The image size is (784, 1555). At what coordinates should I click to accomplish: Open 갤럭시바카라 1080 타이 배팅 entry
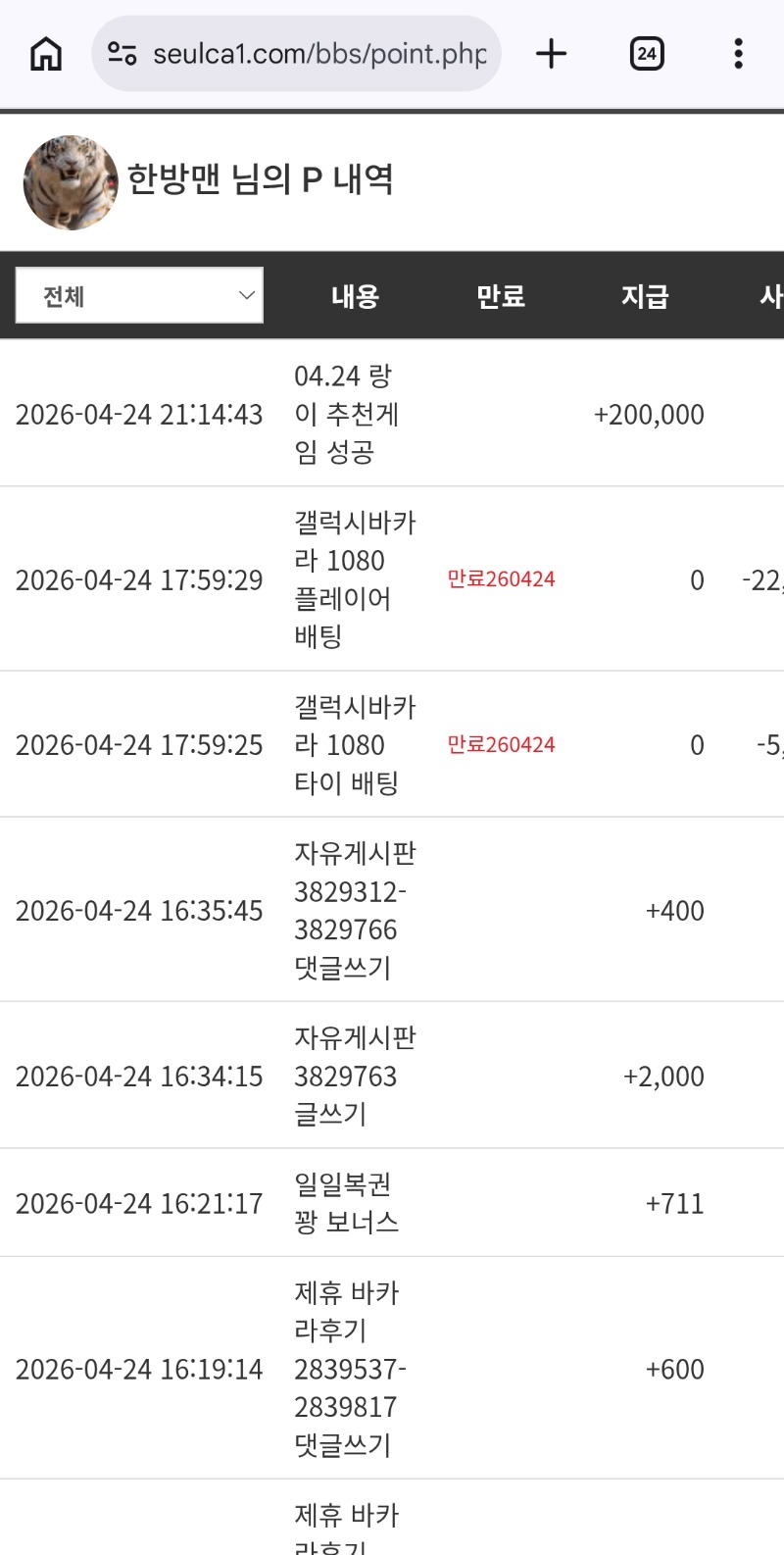point(354,745)
